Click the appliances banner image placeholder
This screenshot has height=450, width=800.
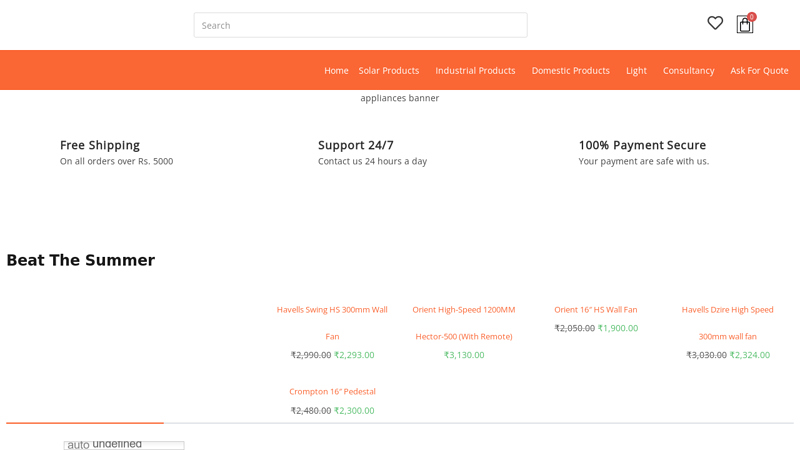coord(399,98)
